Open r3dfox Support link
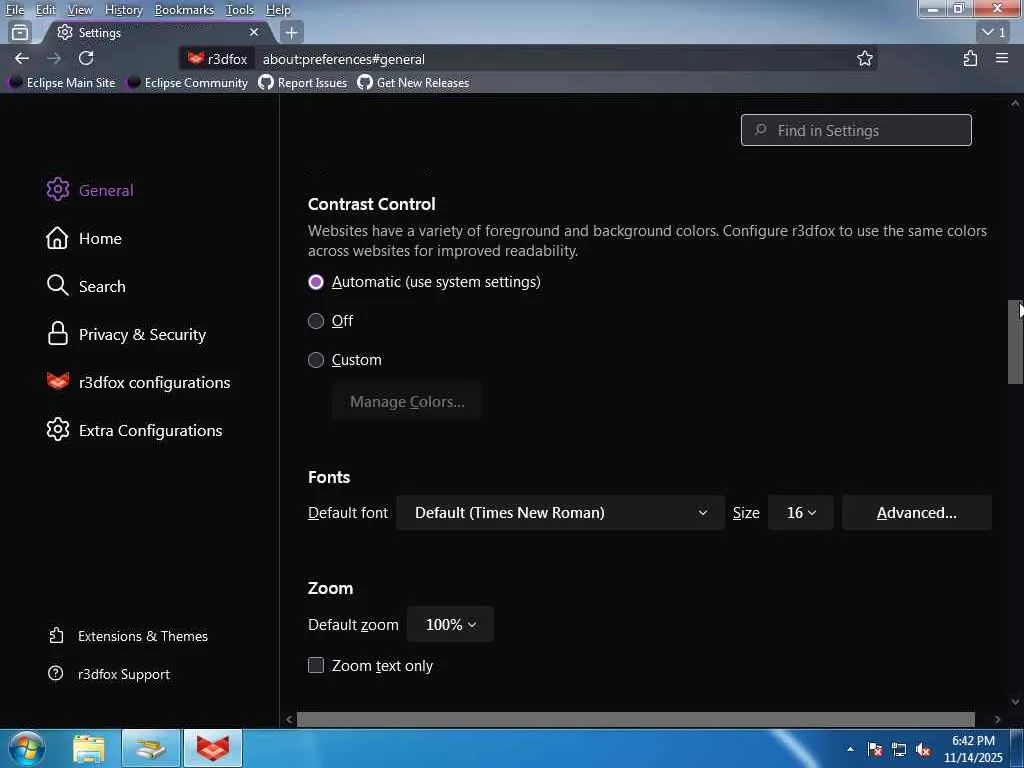Screen dimensions: 1024x768 pos(109,674)
